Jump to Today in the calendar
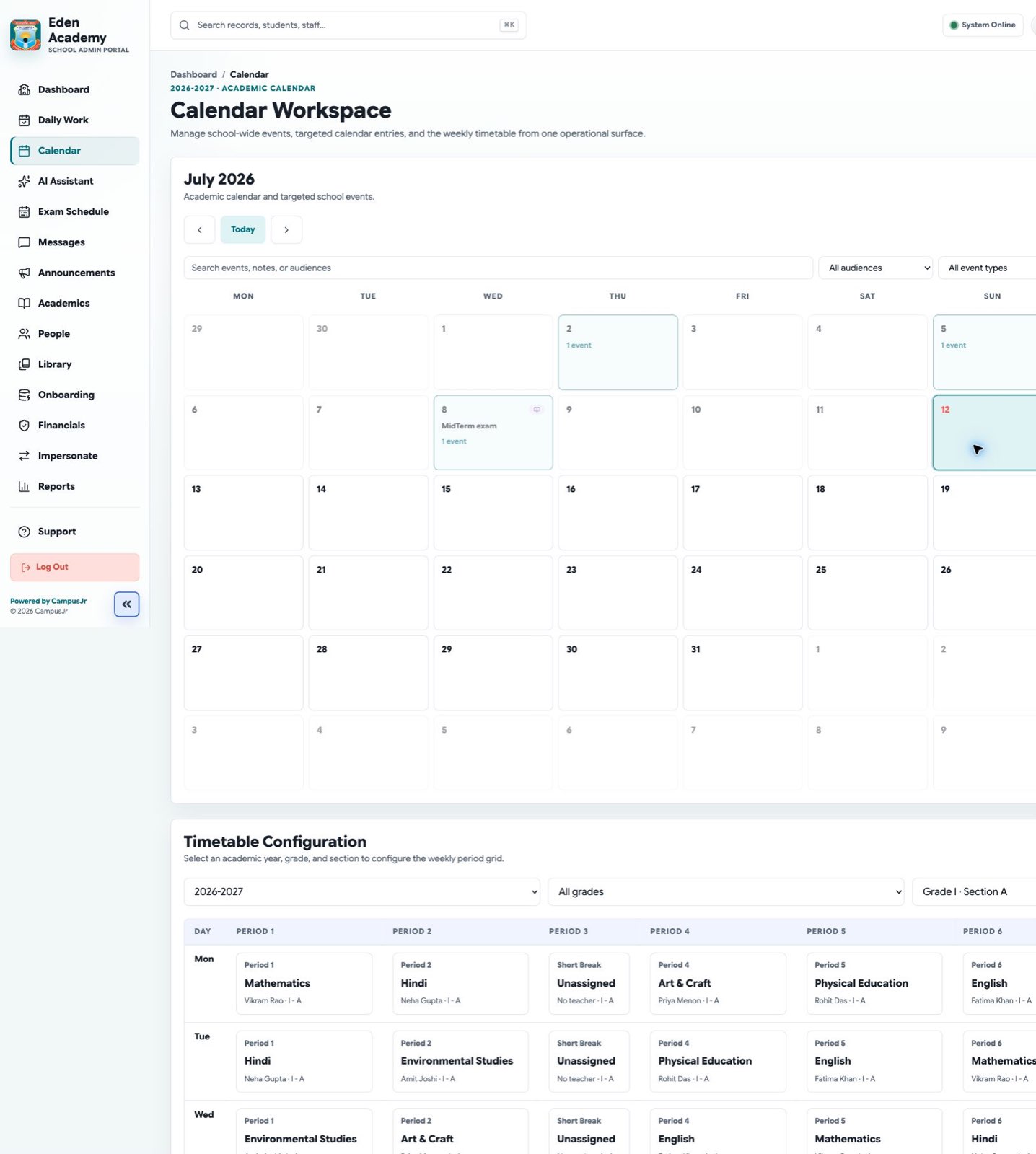This screenshot has height=1154, width=1036. (243, 230)
